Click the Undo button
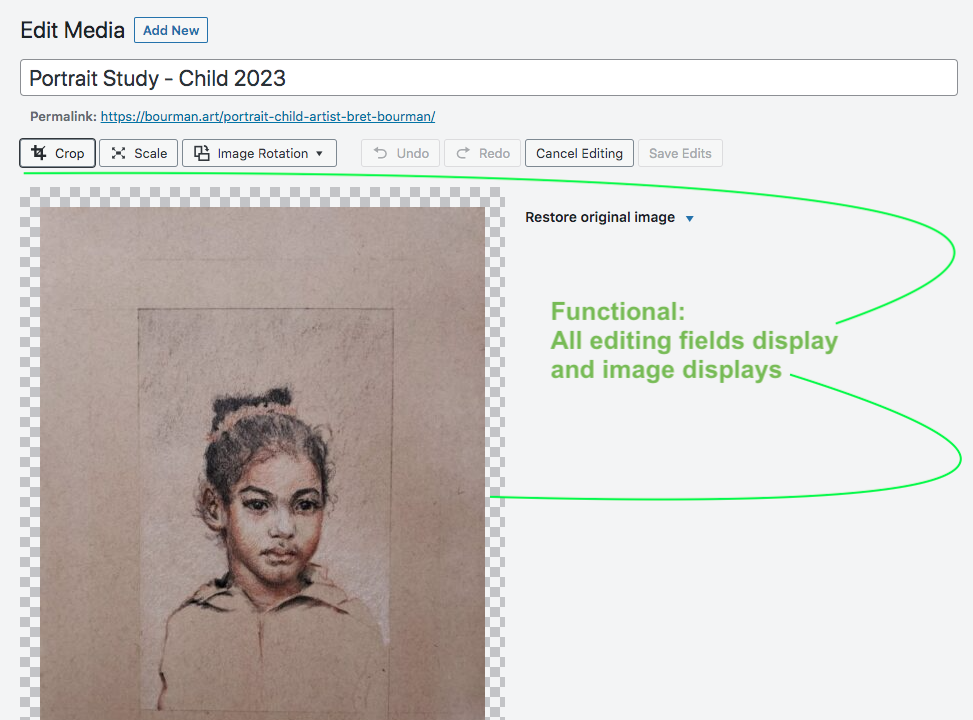This screenshot has height=720, width=973. pos(399,153)
